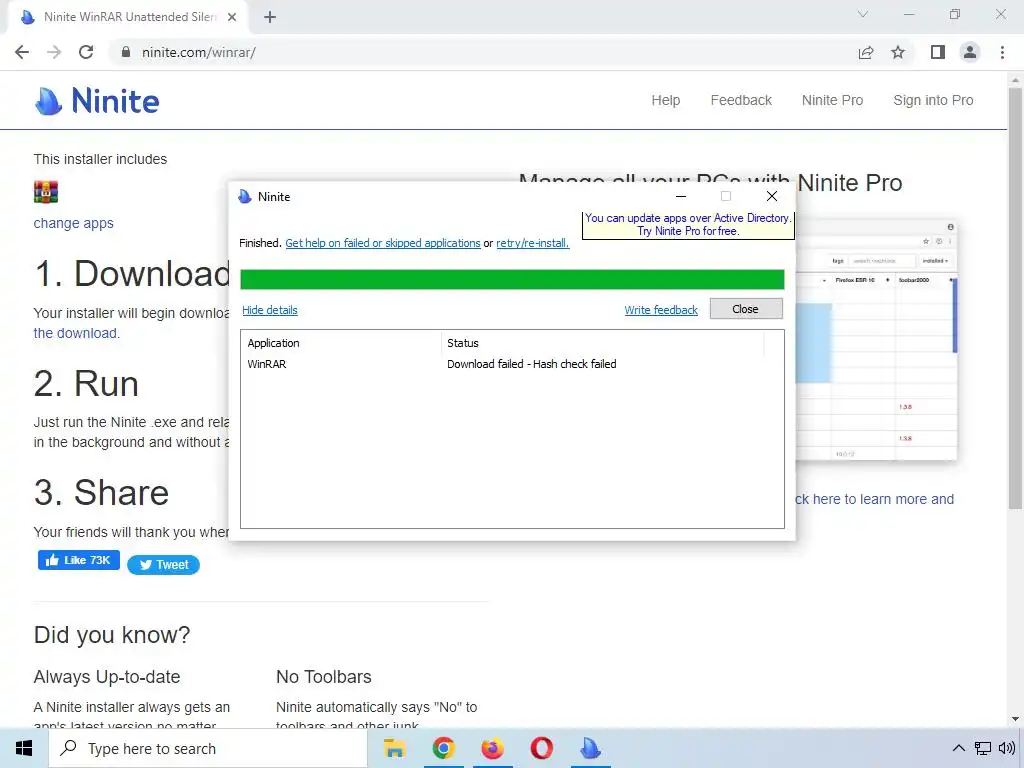Click the change apps link
This screenshot has height=768, width=1024.
coord(74,223)
